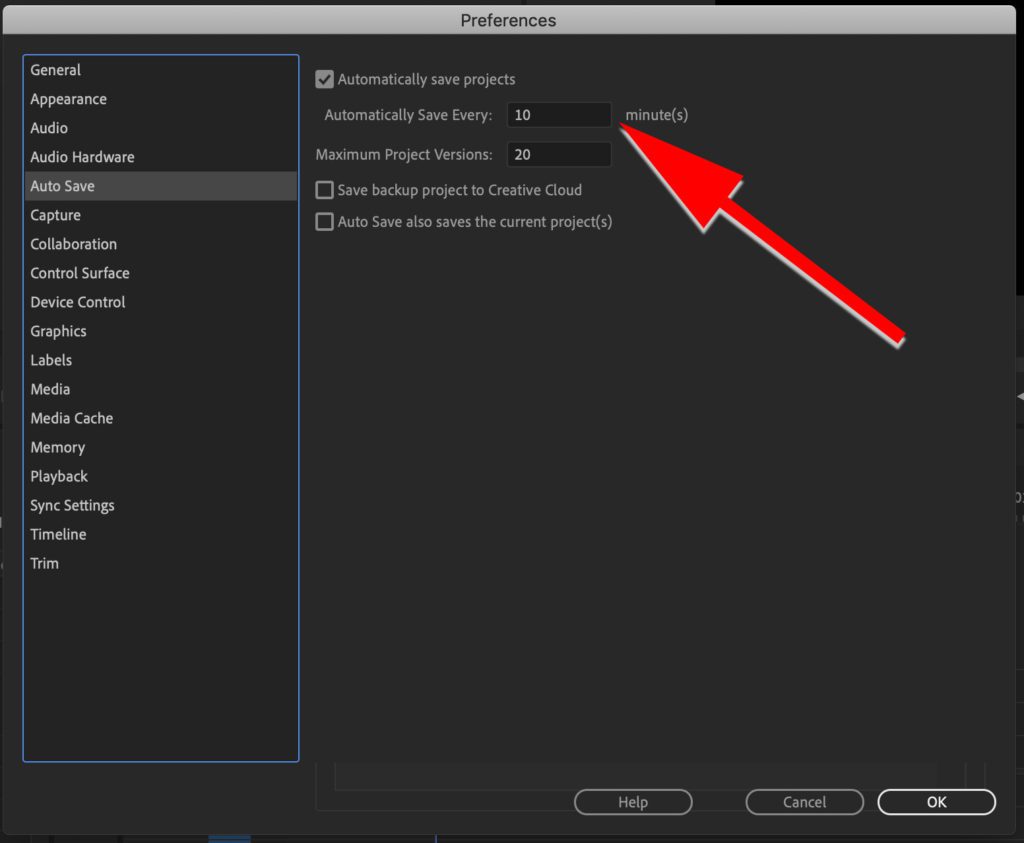Open the General preferences category

(x=161, y=70)
